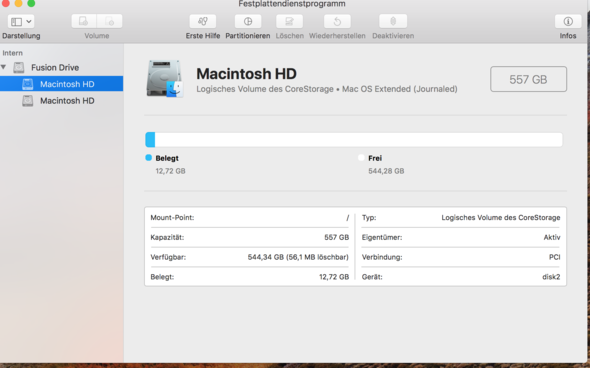The width and height of the screenshot is (590, 368).
Task: Click the white free-space bar section
Action: (359, 140)
